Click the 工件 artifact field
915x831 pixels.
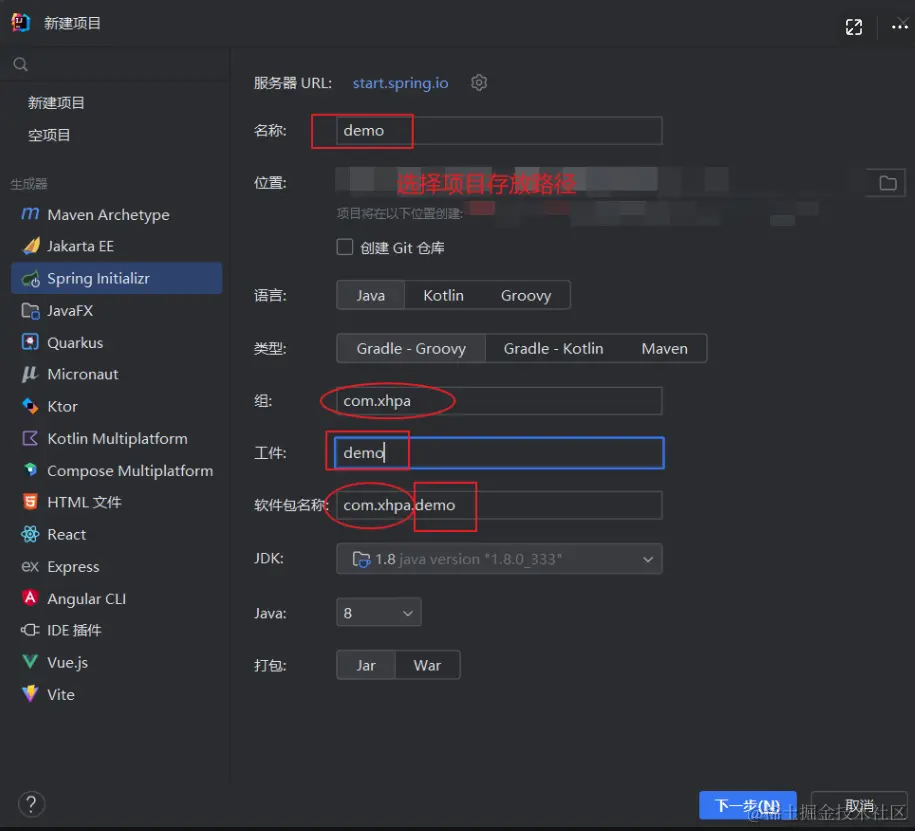pyautogui.click(x=499, y=453)
